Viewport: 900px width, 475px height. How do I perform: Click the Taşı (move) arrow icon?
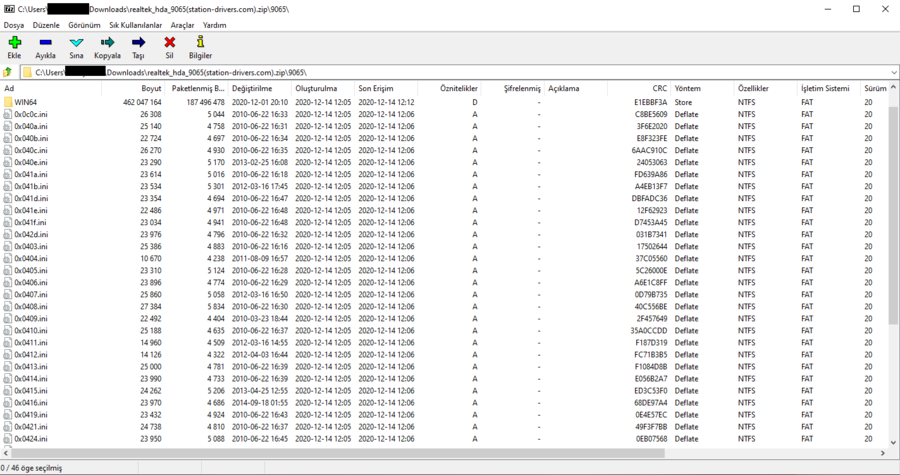tap(138, 42)
